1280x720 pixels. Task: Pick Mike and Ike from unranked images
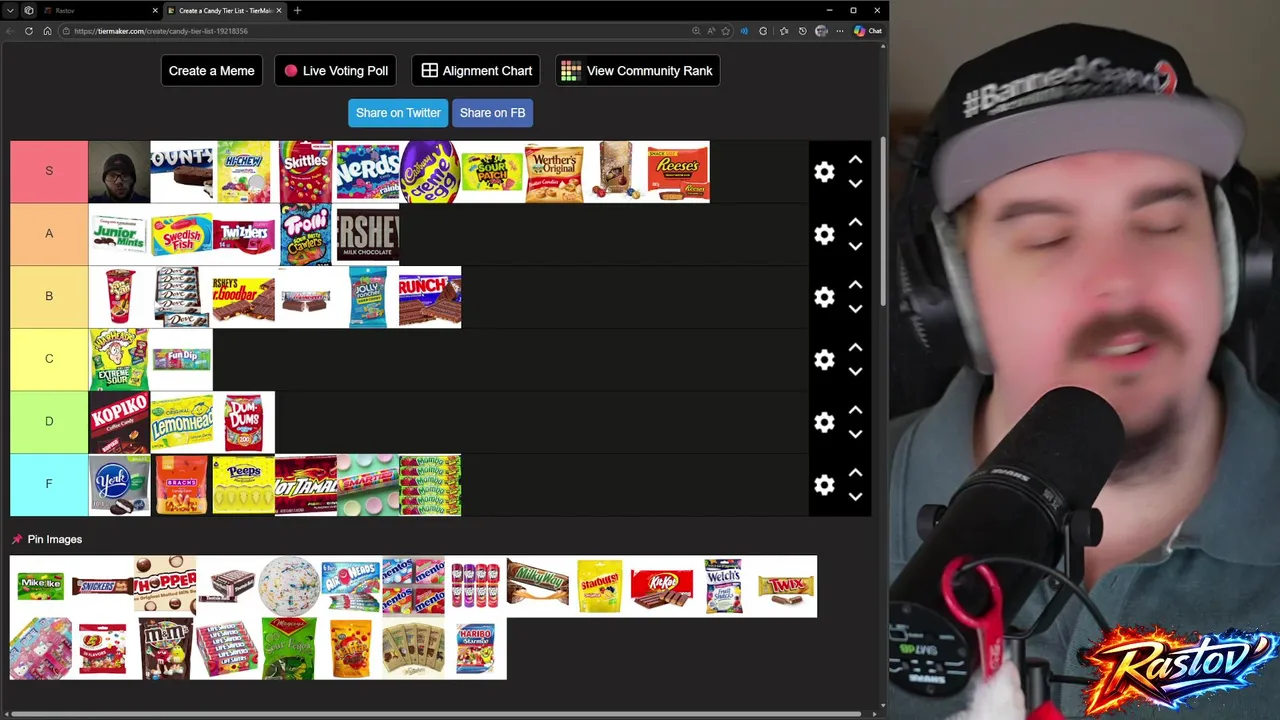click(x=41, y=586)
